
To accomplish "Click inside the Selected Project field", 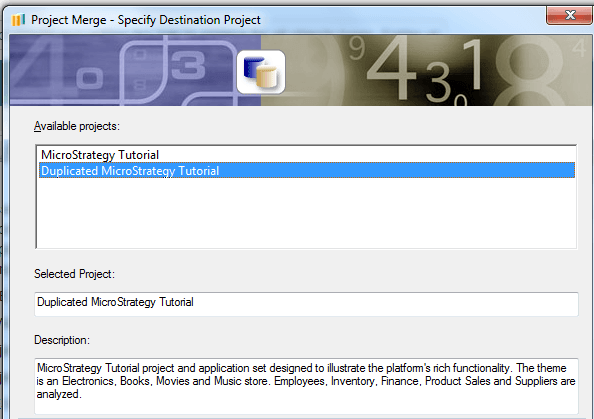I will pos(306,304).
